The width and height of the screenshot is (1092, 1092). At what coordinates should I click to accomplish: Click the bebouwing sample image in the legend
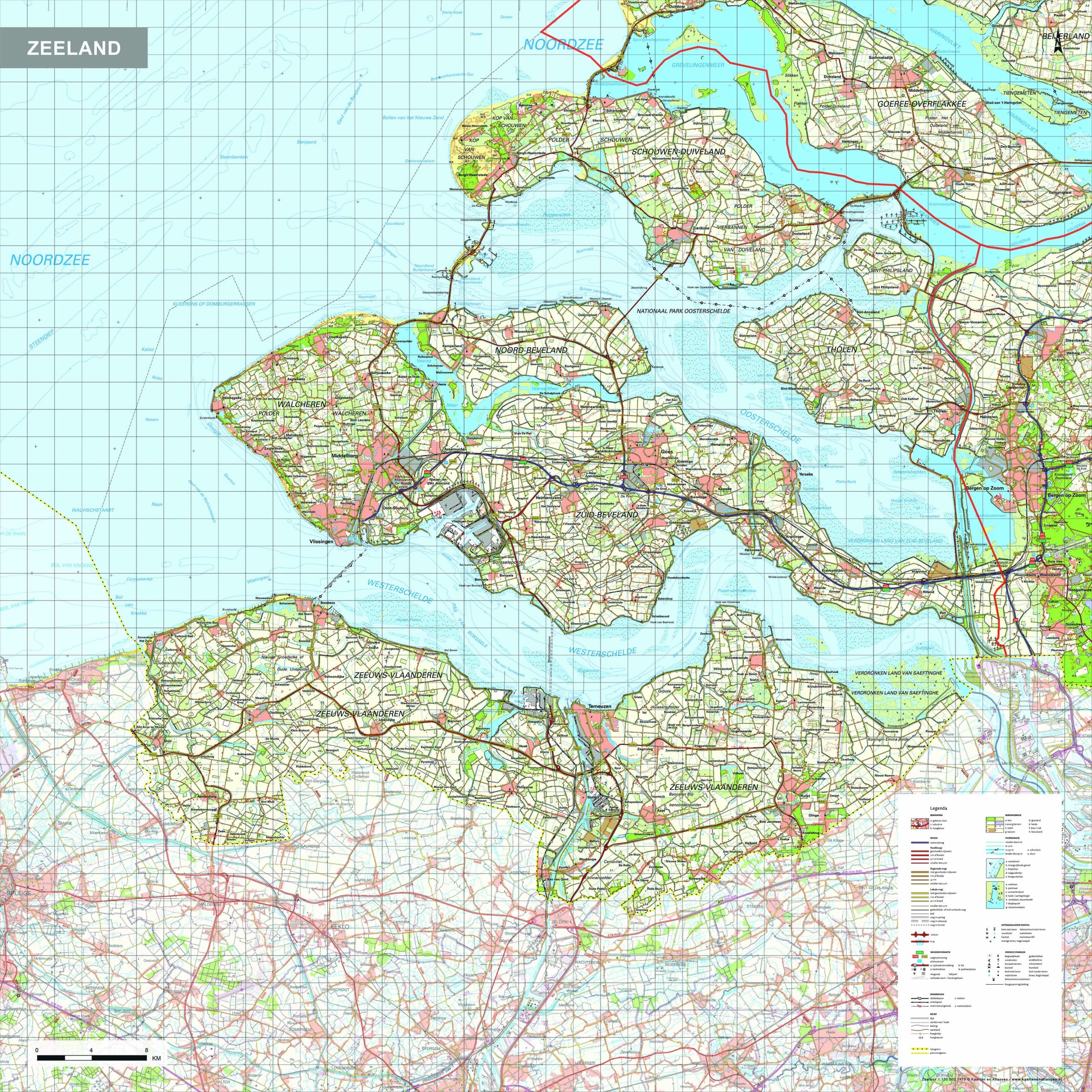click(x=920, y=824)
